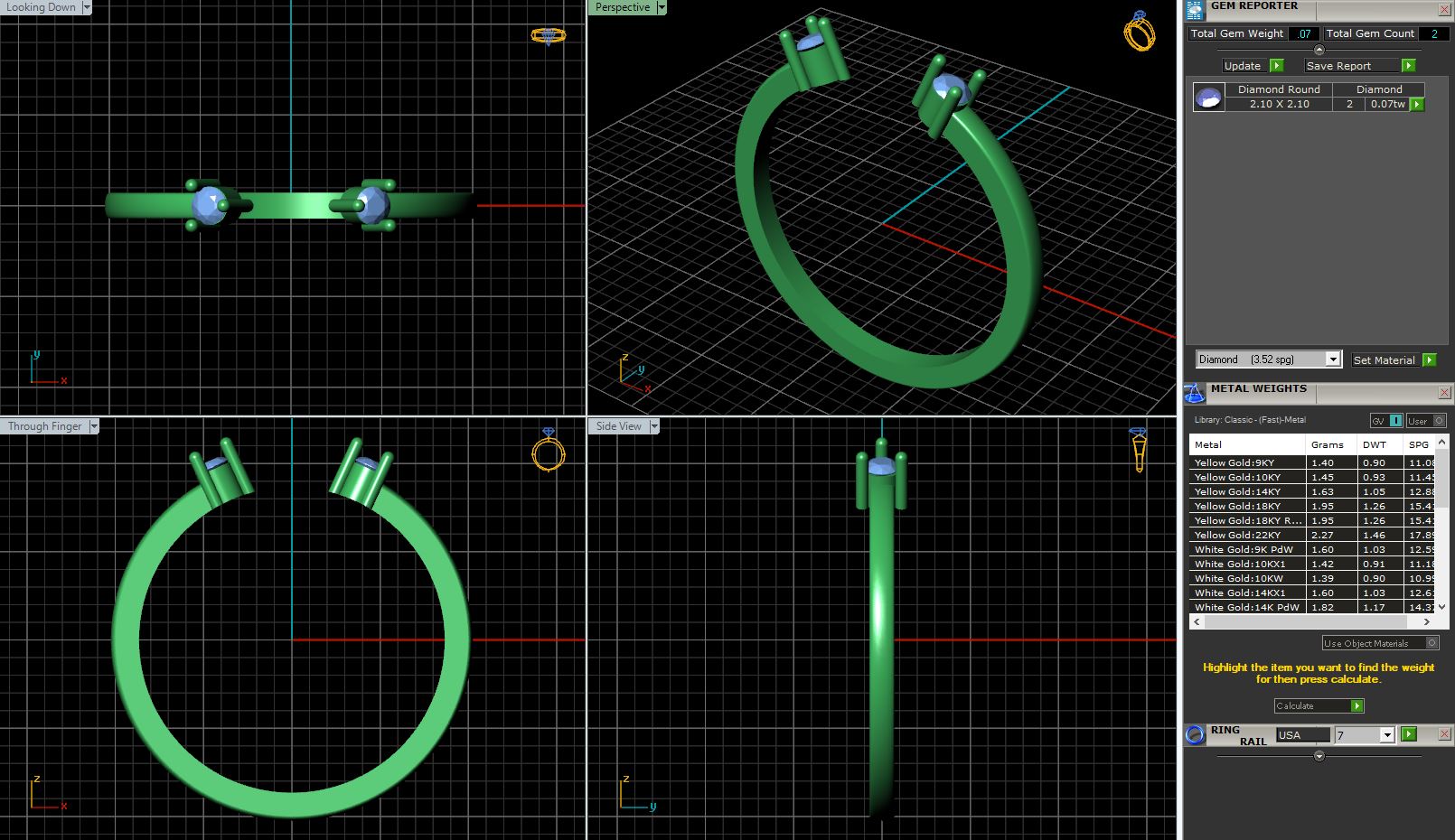1455x840 pixels.
Task: Click the Side View ring icon
Action: 1138,450
